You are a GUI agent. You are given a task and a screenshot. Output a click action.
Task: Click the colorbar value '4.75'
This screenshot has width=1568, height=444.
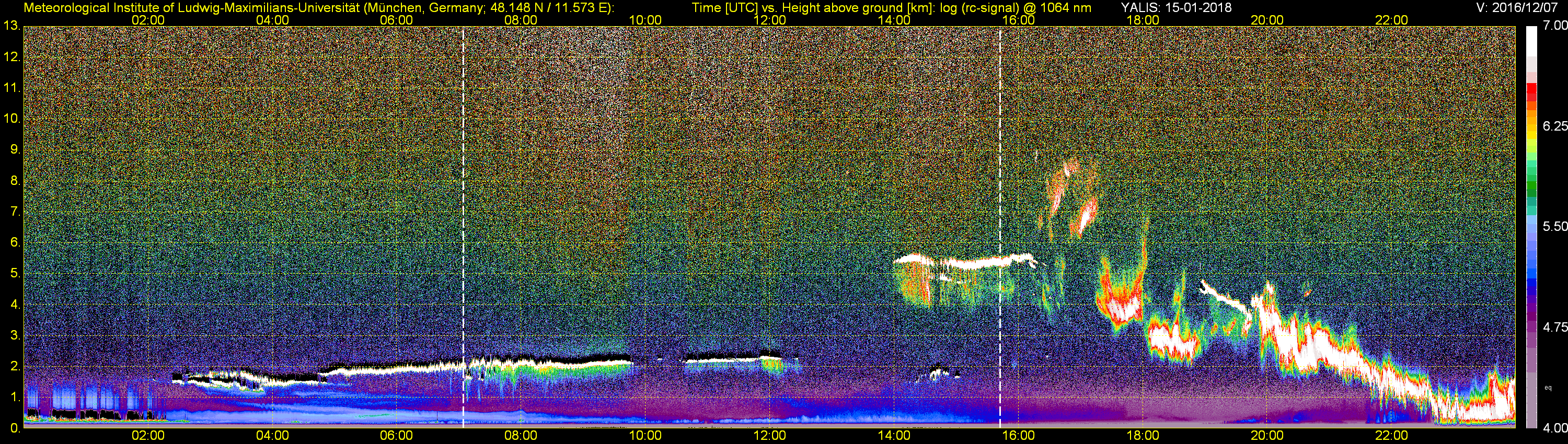pyautogui.click(x=1554, y=327)
